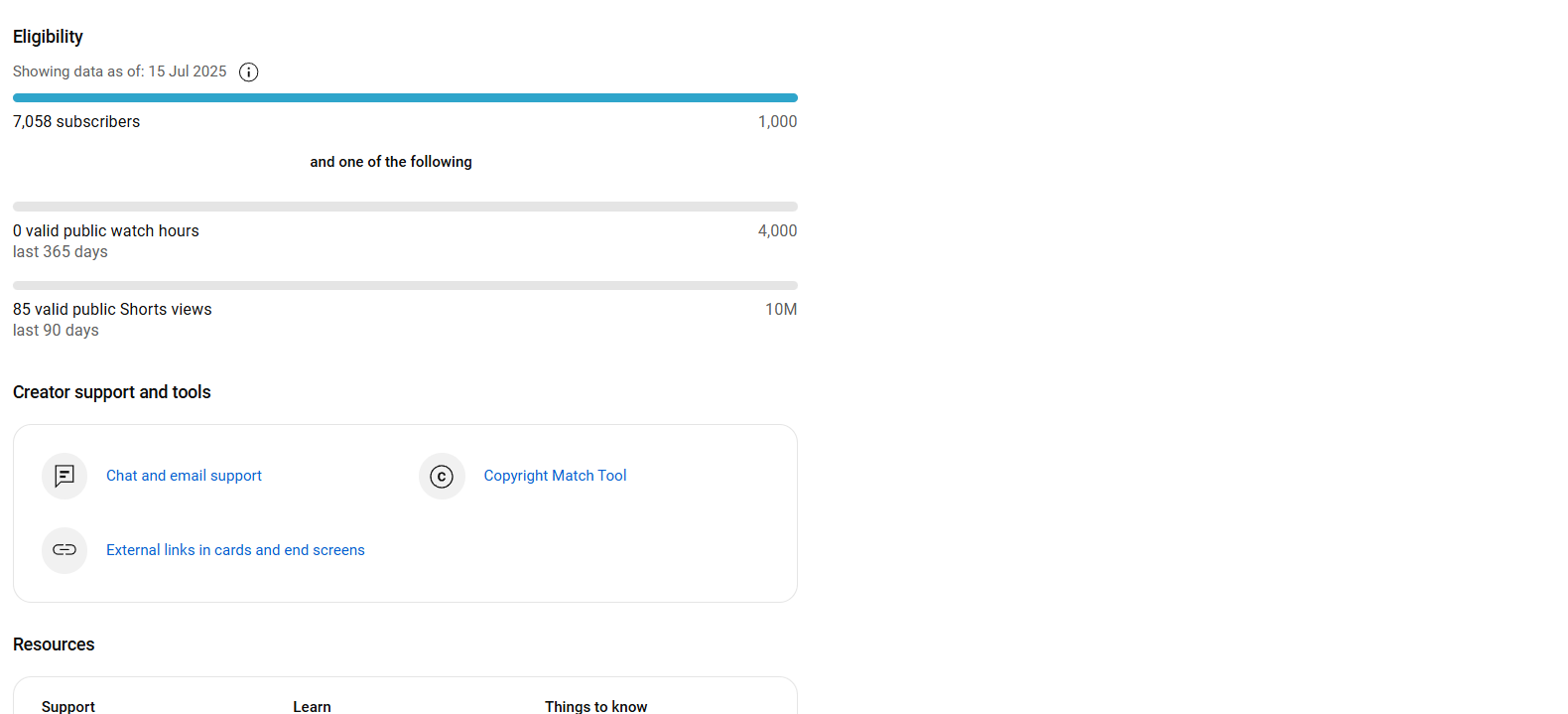The height and width of the screenshot is (714, 1568).
Task: Click the grey Shorts views progress bar
Action: (405, 286)
